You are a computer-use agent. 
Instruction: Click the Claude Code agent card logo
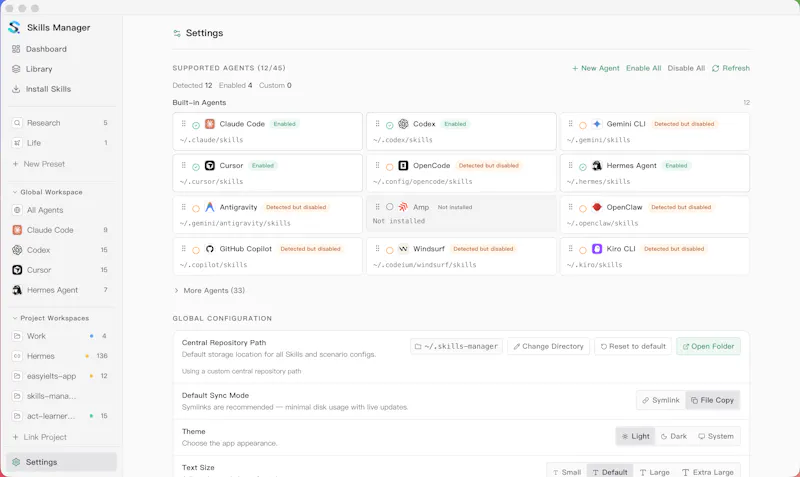click(210, 124)
